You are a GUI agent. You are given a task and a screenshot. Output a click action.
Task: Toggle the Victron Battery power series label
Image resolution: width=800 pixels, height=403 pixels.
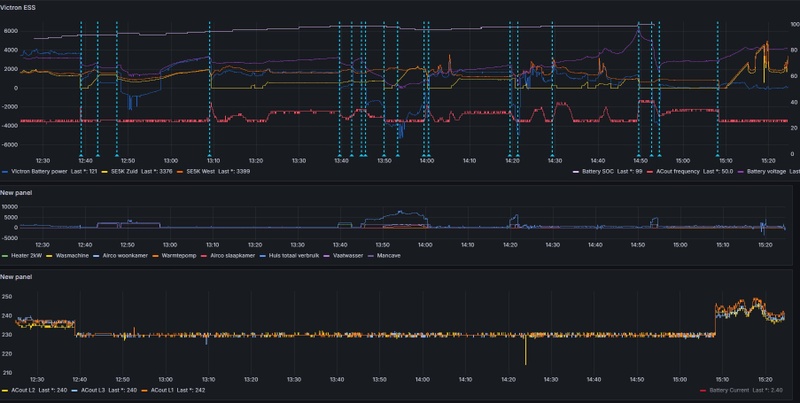[39, 172]
